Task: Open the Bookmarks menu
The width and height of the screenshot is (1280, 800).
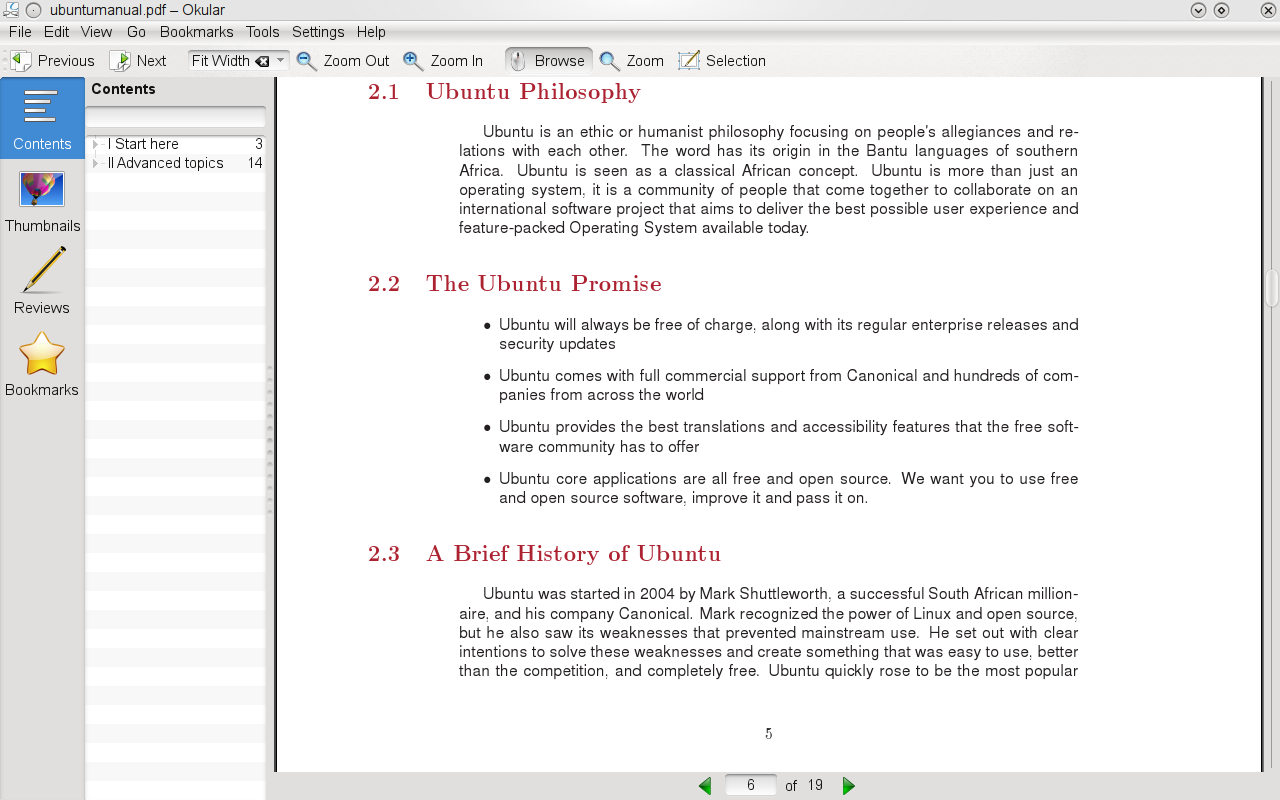Action: point(196,32)
